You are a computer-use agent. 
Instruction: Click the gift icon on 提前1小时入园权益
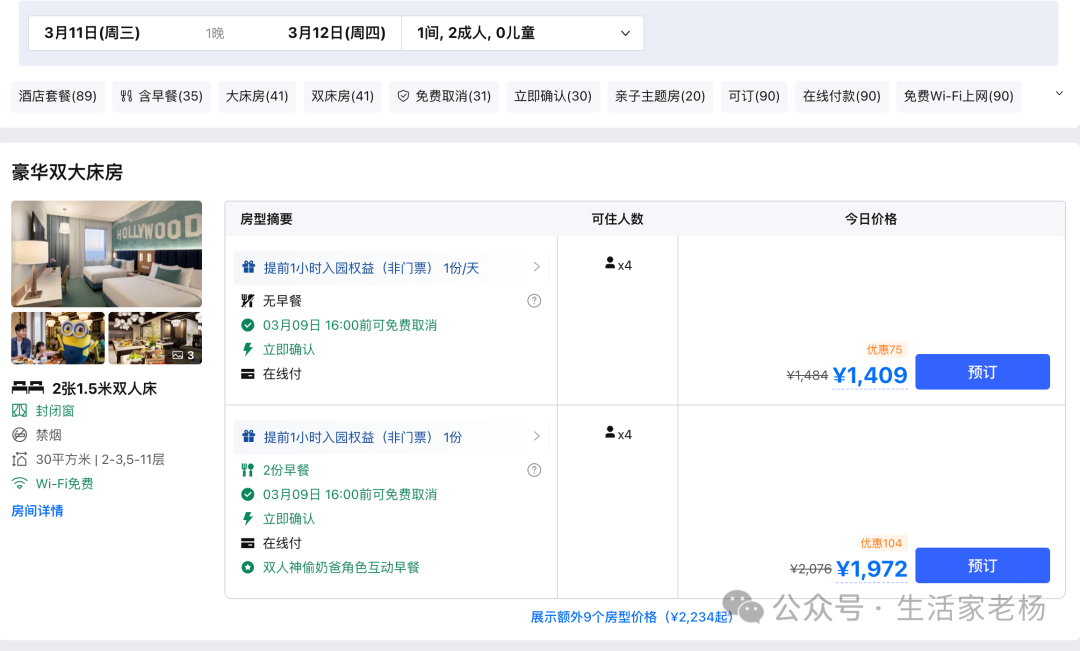(x=248, y=265)
